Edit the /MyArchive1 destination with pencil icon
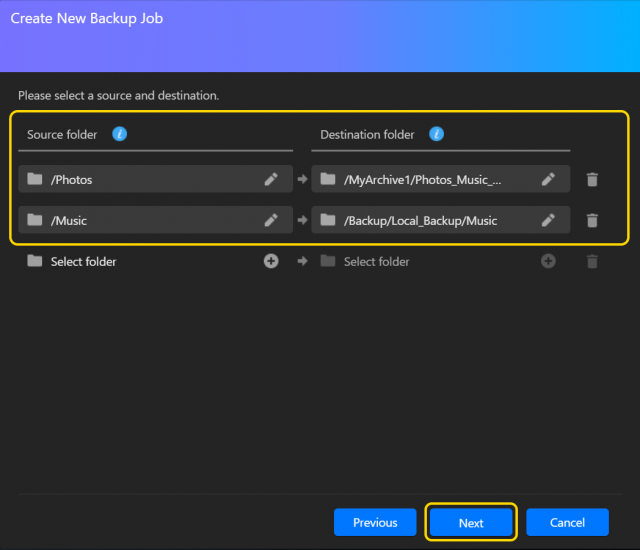This screenshot has height=550, width=640. click(548, 179)
